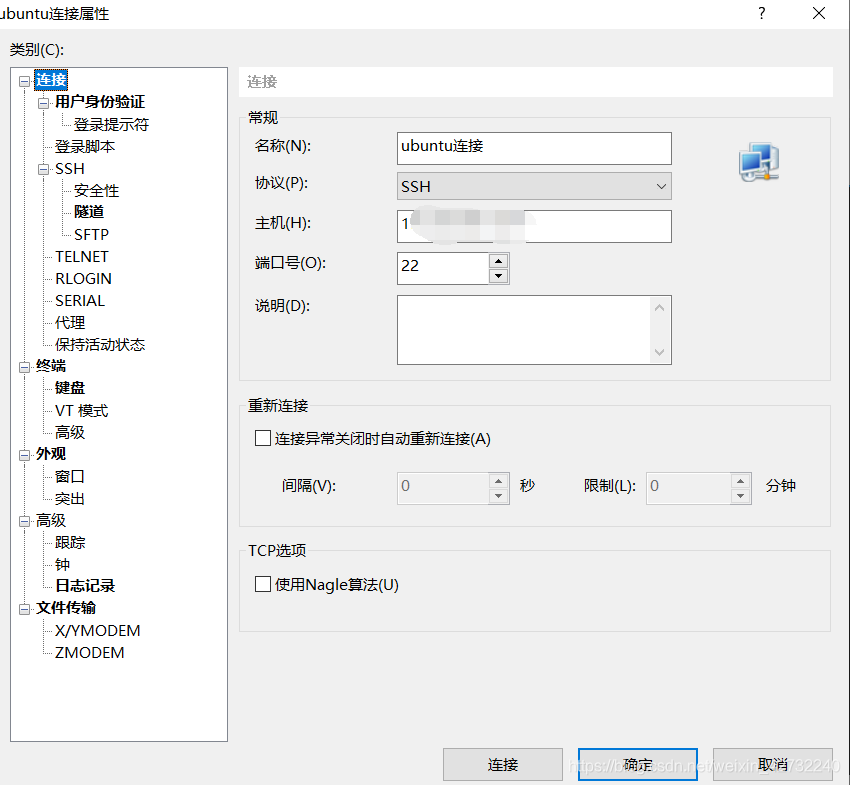Click the 主机 host input field
Viewport: 850px width, 785px height.
coord(534,226)
